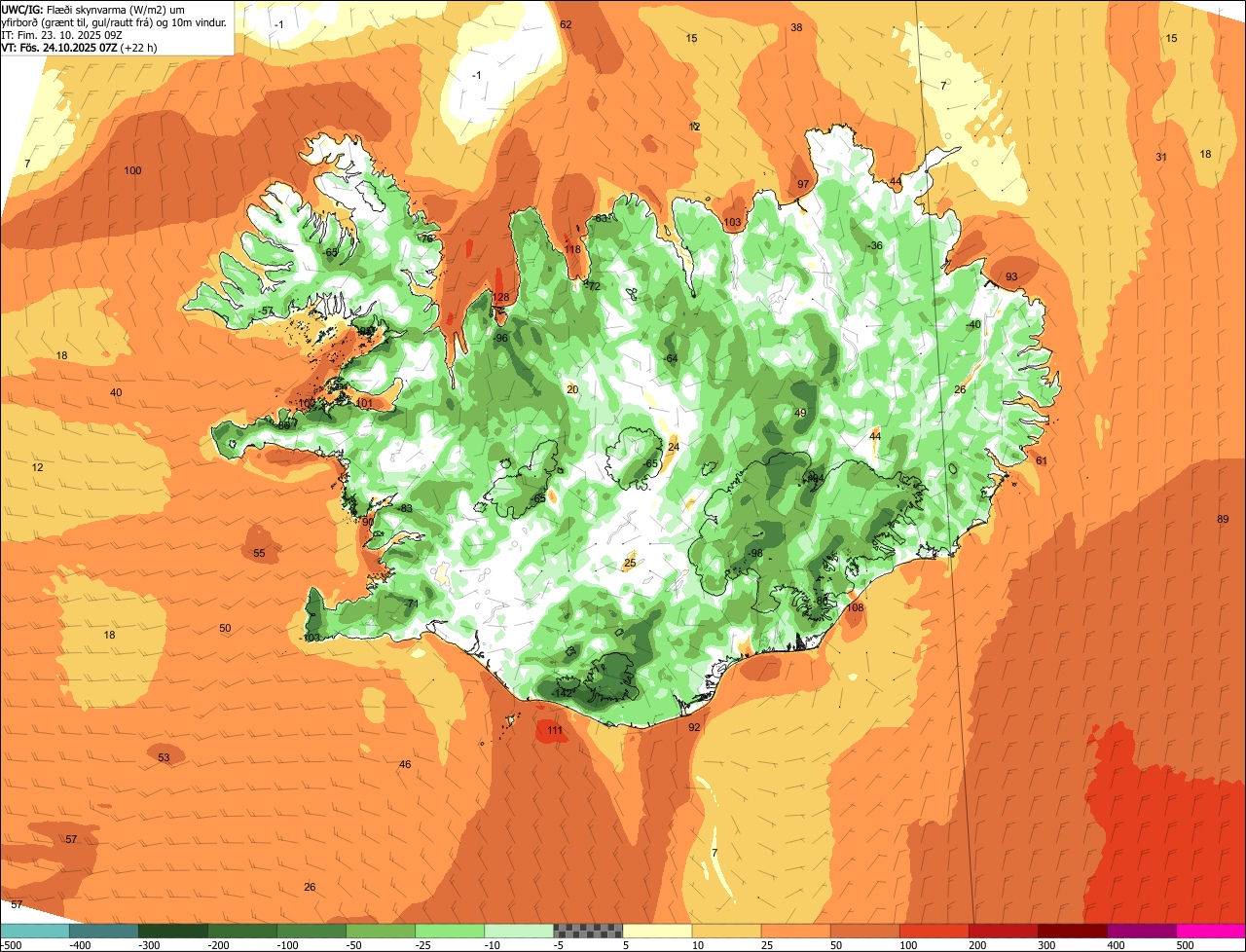The width and height of the screenshot is (1246, 952).
Task: Click the legend swatch between -400 and -300
Action: click(104, 930)
